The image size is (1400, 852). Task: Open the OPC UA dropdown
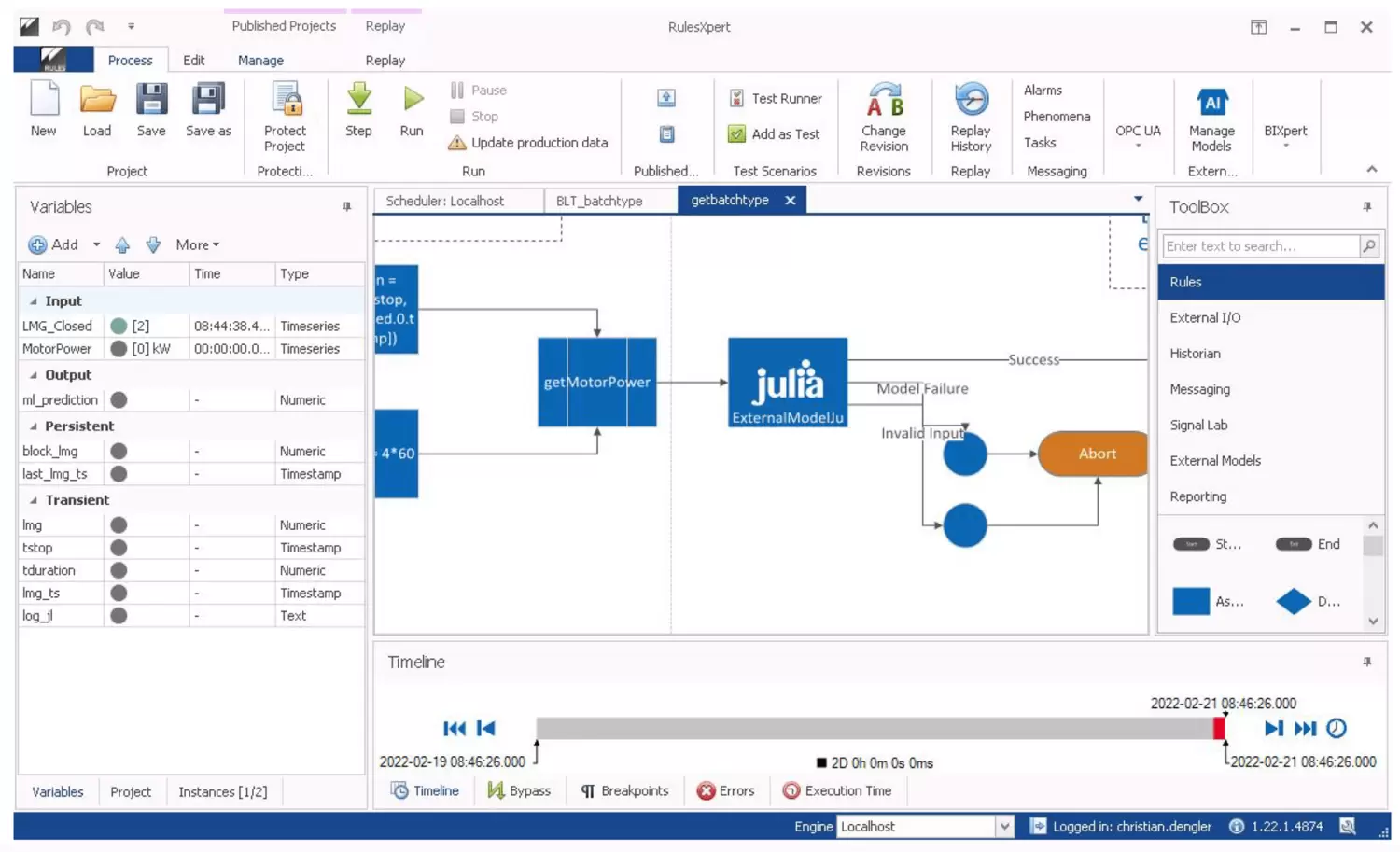point(1138,135)
